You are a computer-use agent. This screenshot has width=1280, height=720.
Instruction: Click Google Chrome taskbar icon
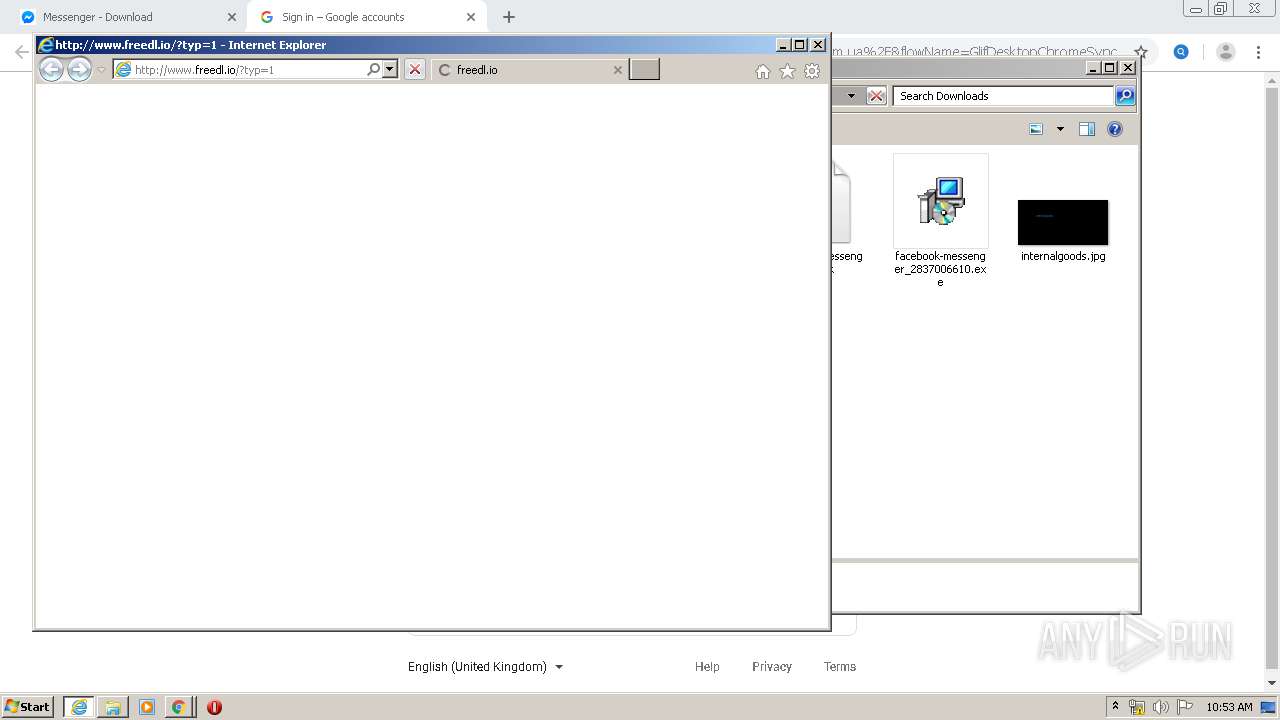pos(178,707)
